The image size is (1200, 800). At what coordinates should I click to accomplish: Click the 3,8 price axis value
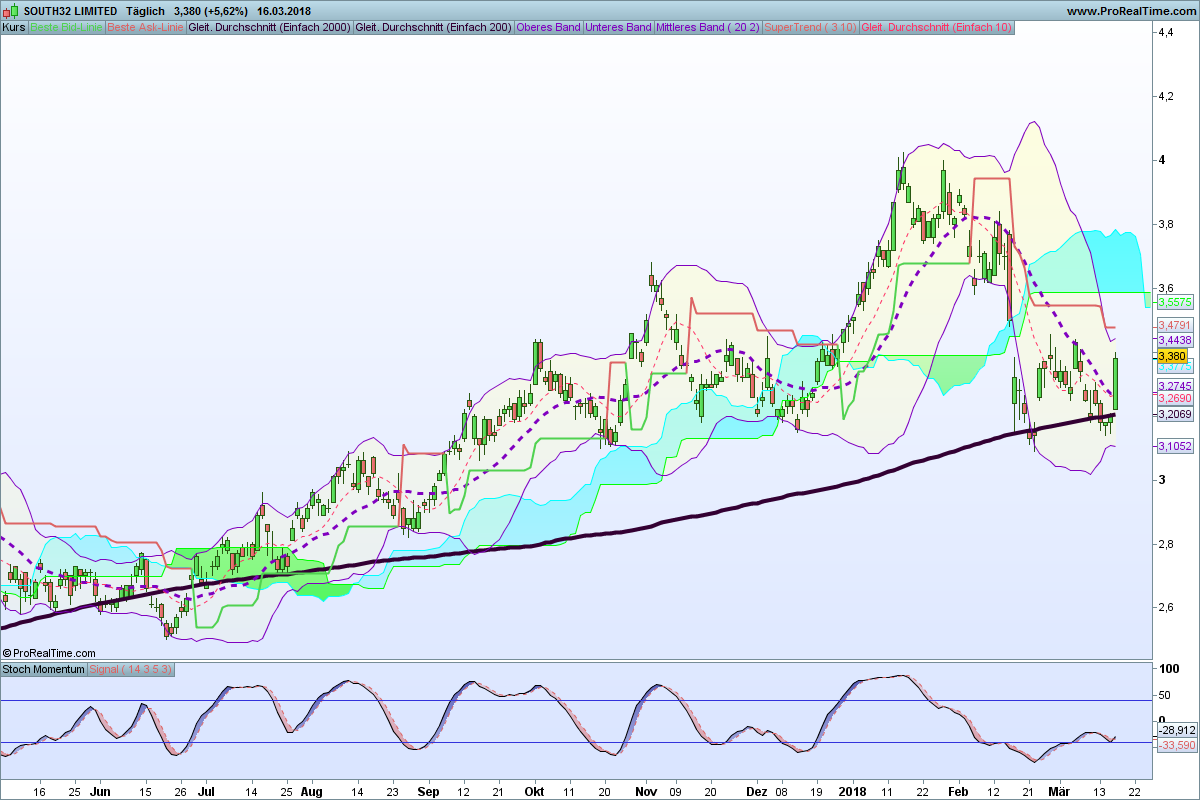(1165, 225)
